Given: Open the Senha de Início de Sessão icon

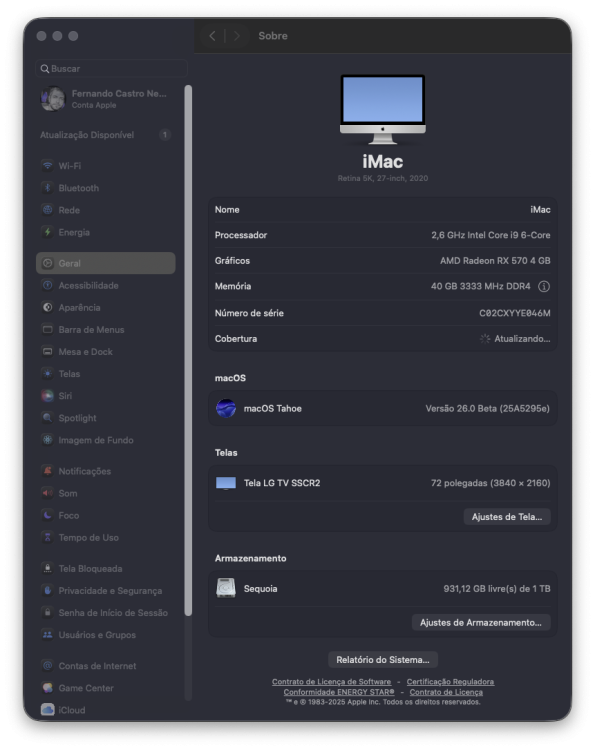Looking at the screenshot, I should tap(47, 612).
